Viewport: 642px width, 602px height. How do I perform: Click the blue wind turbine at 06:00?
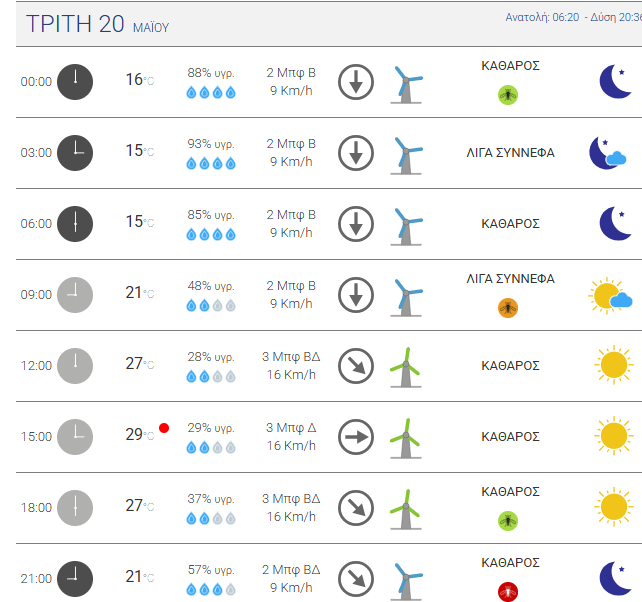pos(406,226)
